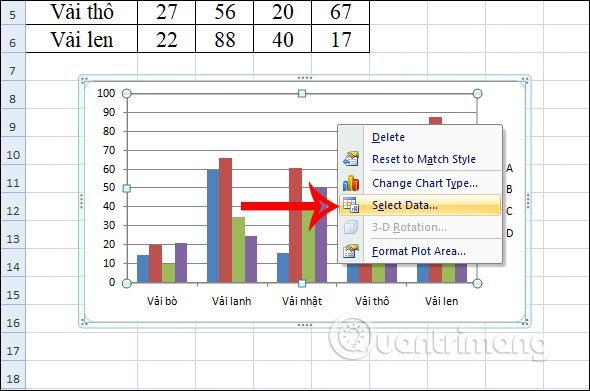Click the blue bar of Vải bò
The width and height of the screenshot is (590, 391).
tap(143, 269)
